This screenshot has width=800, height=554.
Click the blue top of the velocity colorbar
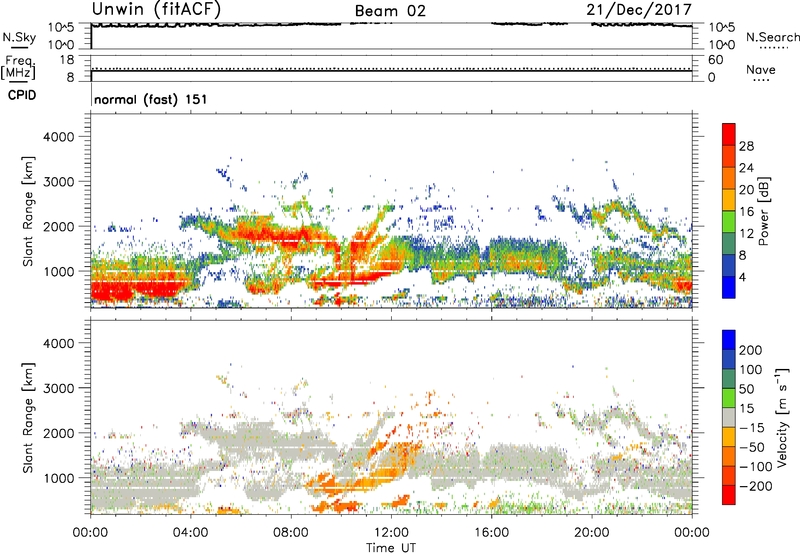pyautogui.click(x=729, y=340)
